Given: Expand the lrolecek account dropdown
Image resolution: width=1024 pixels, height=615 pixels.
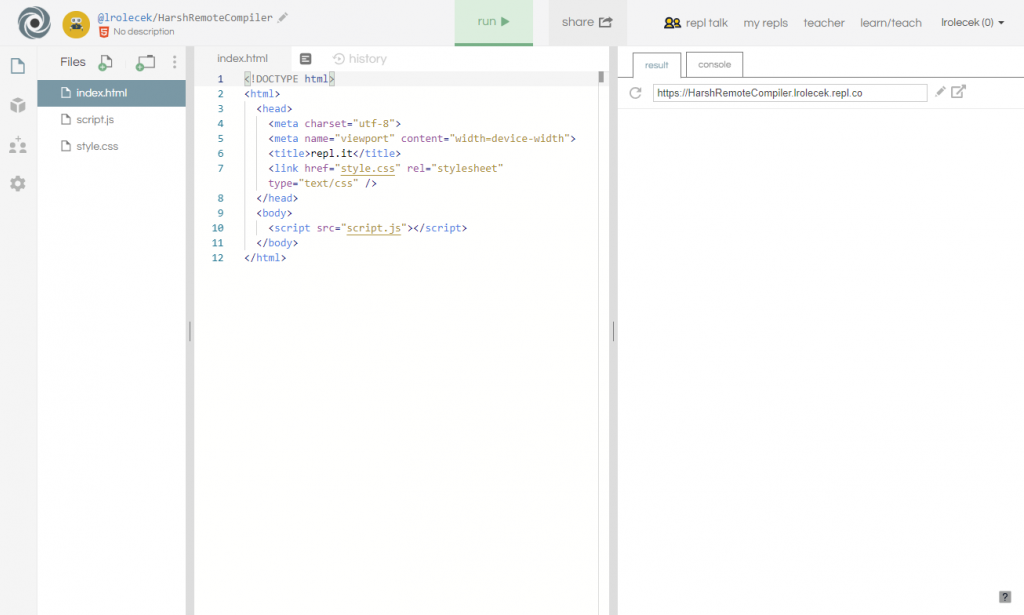Looking at the screenshot, I should pyautogui.click(x=972, y=22).
